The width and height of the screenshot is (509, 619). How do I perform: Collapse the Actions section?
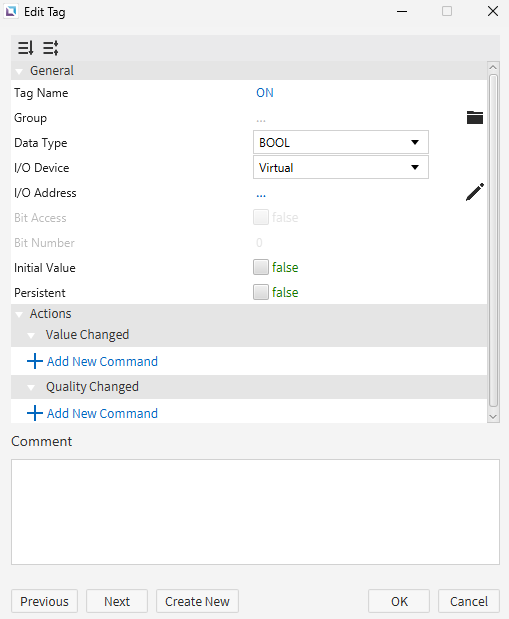click(19, 315)
